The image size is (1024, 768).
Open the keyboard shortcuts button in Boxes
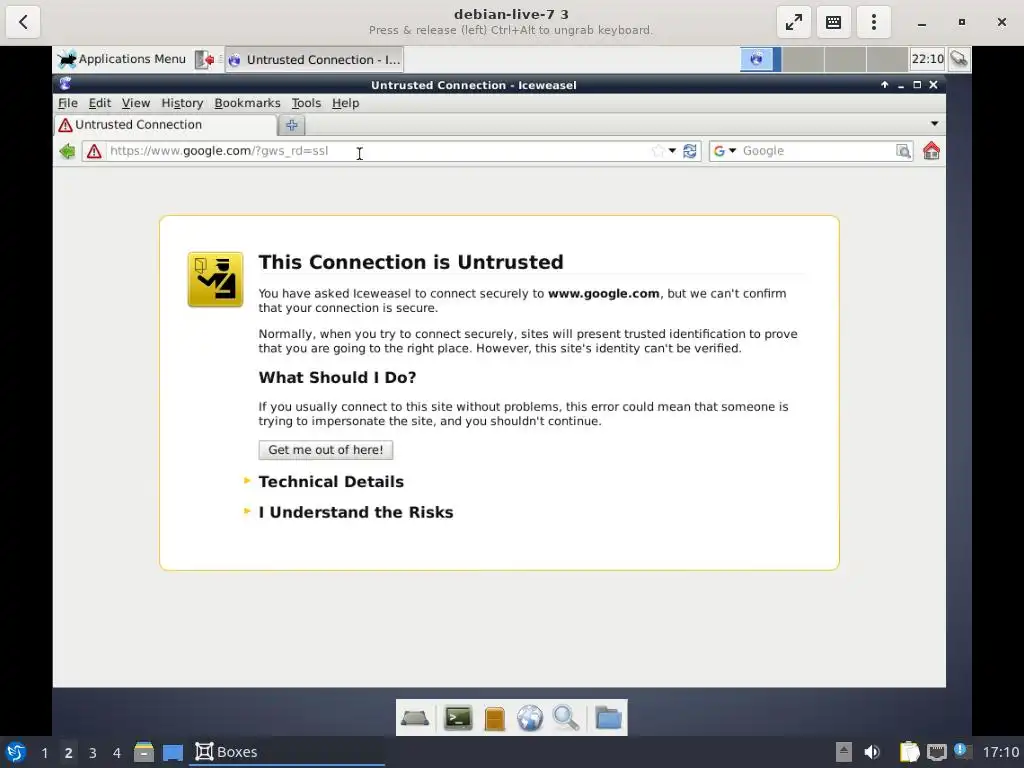coord(833,23)
